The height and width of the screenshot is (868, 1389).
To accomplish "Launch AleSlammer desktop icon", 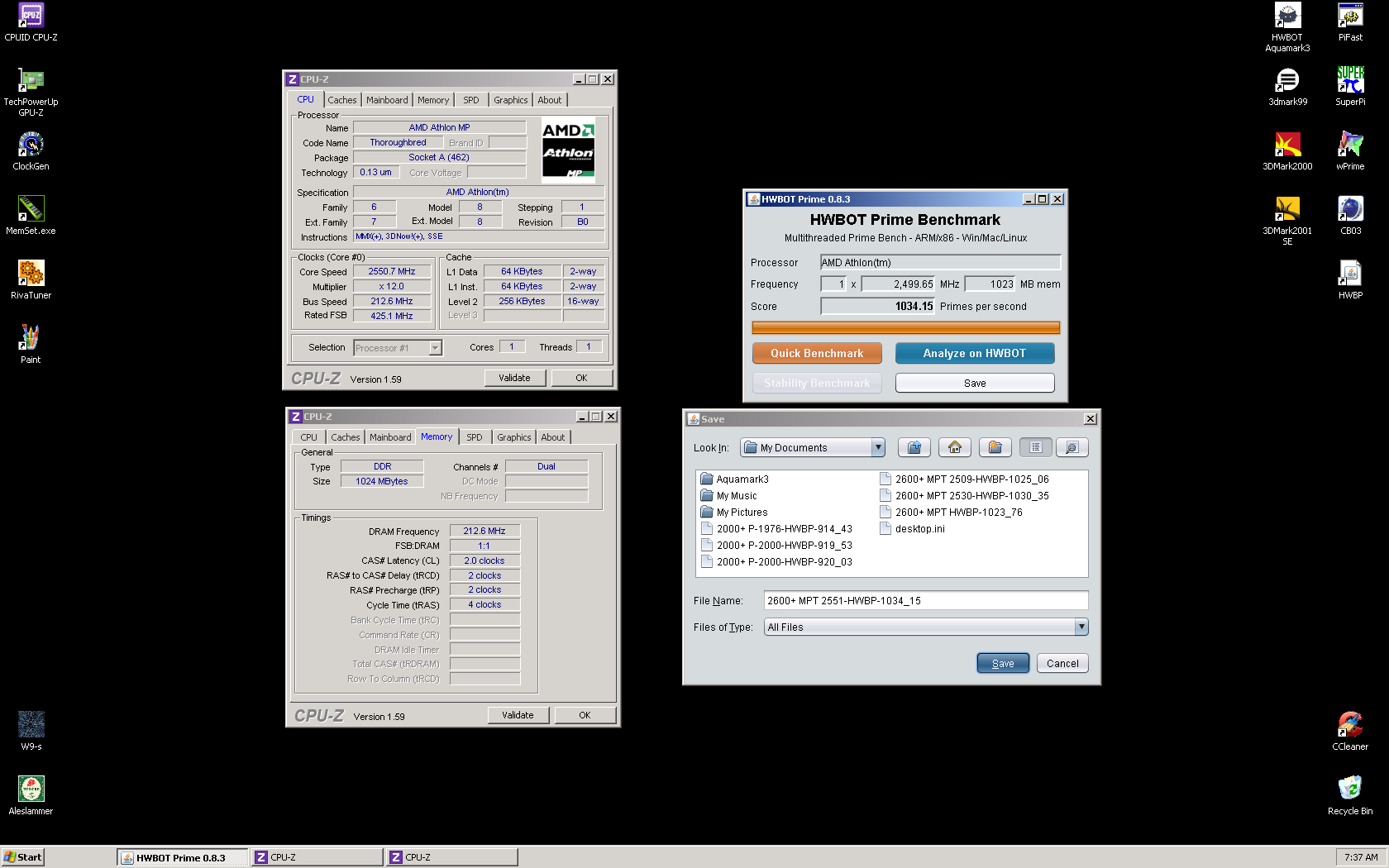I will click(x=31, y=796).
